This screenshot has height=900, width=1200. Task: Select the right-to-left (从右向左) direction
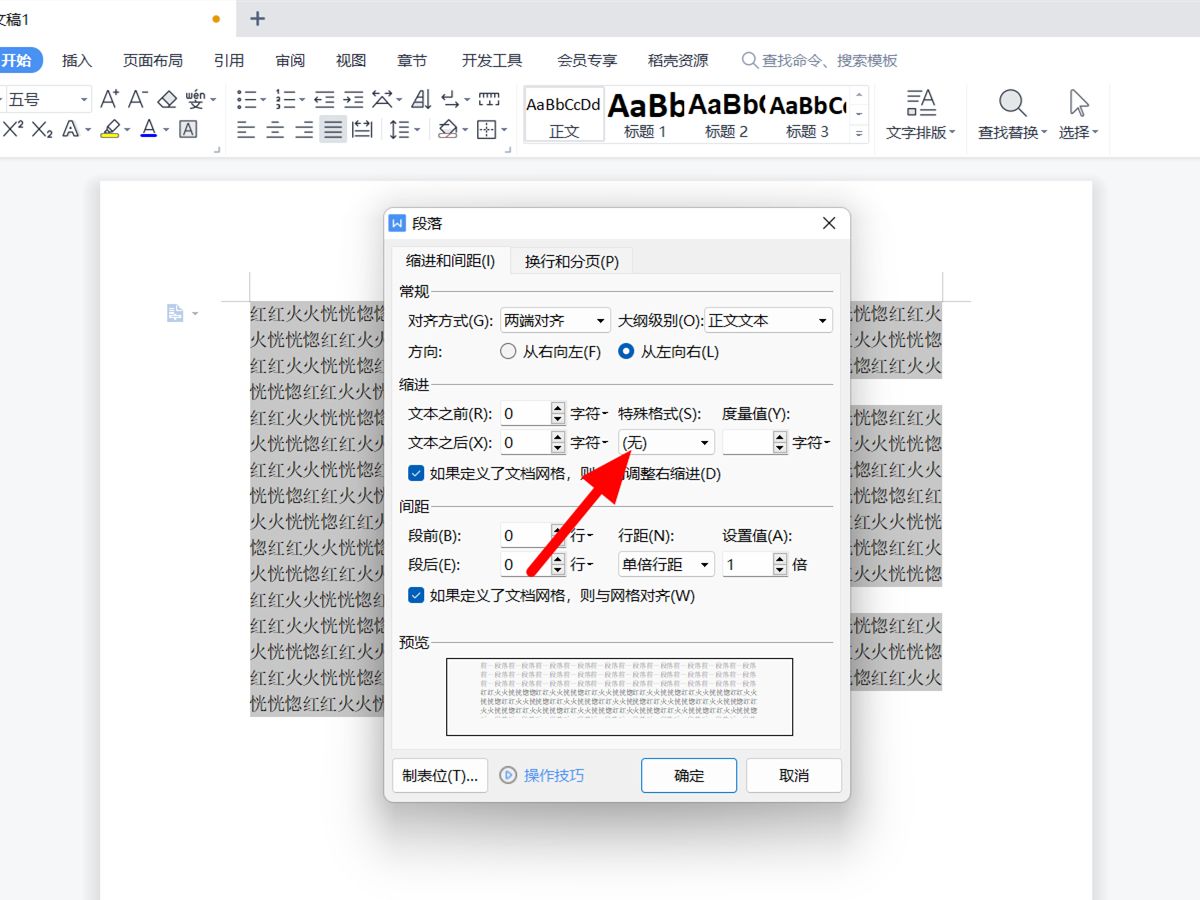click(x=508, y=352)
